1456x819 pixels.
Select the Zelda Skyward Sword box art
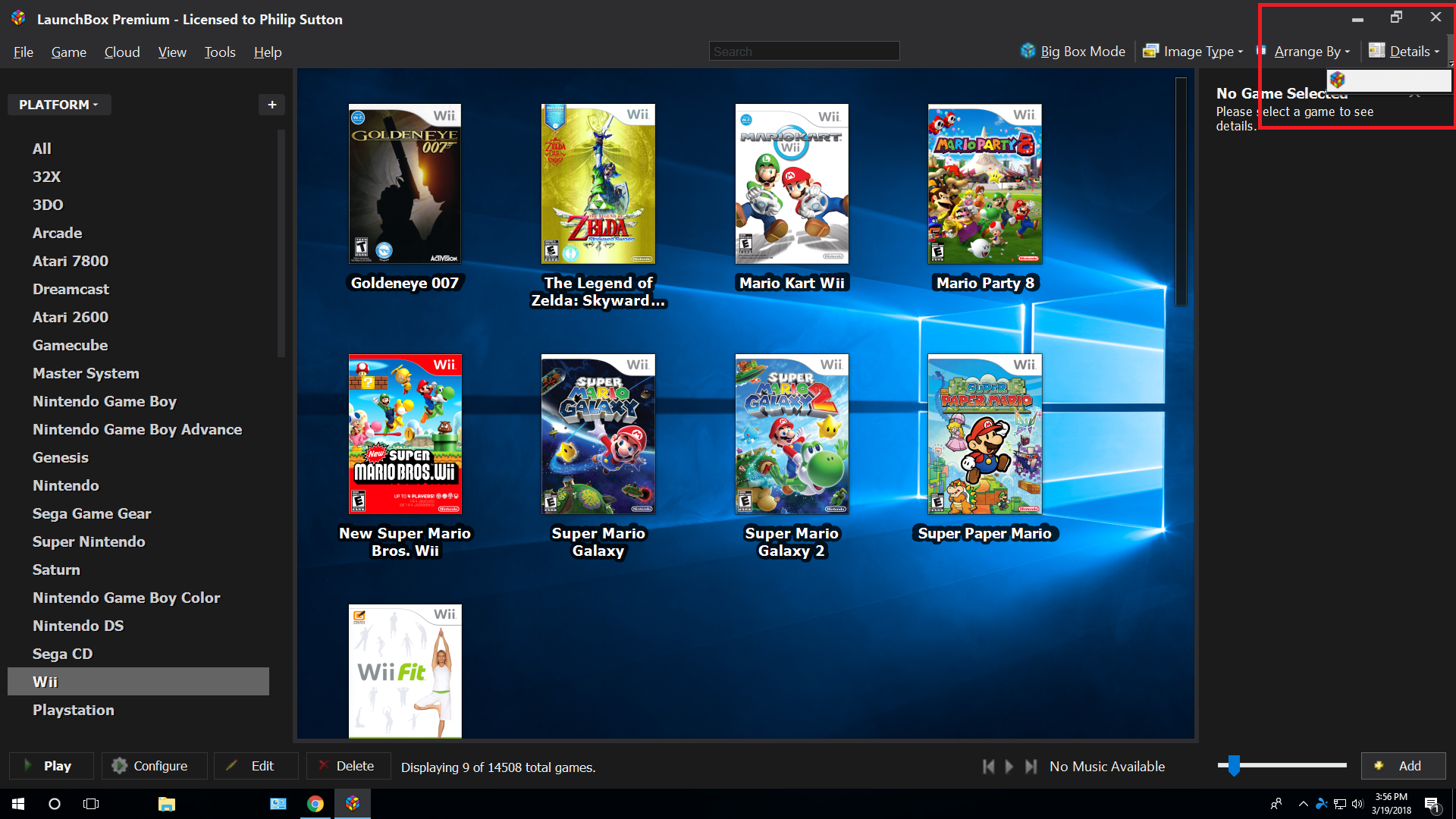pos(598,184)
